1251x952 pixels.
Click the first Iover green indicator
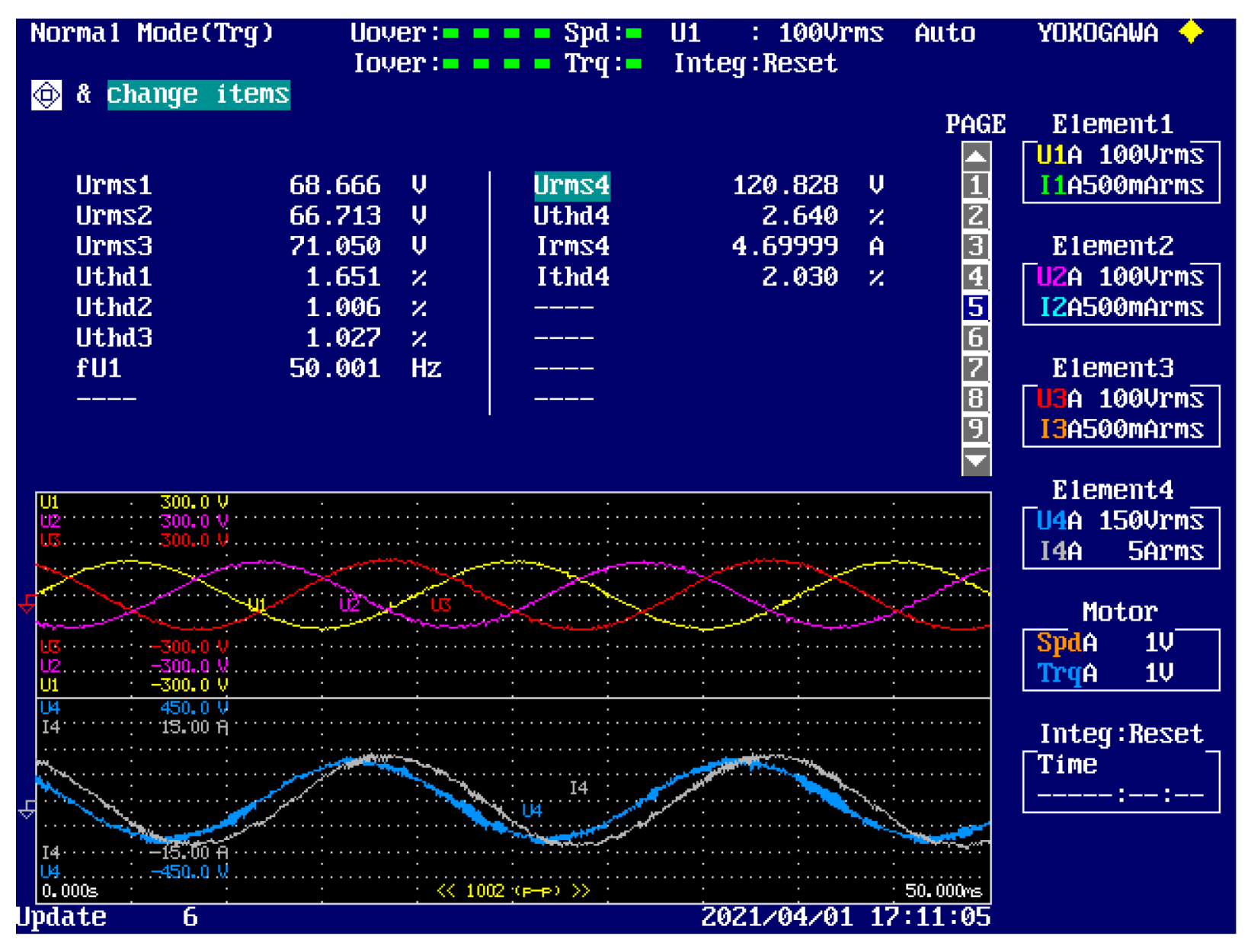point(451,64)
